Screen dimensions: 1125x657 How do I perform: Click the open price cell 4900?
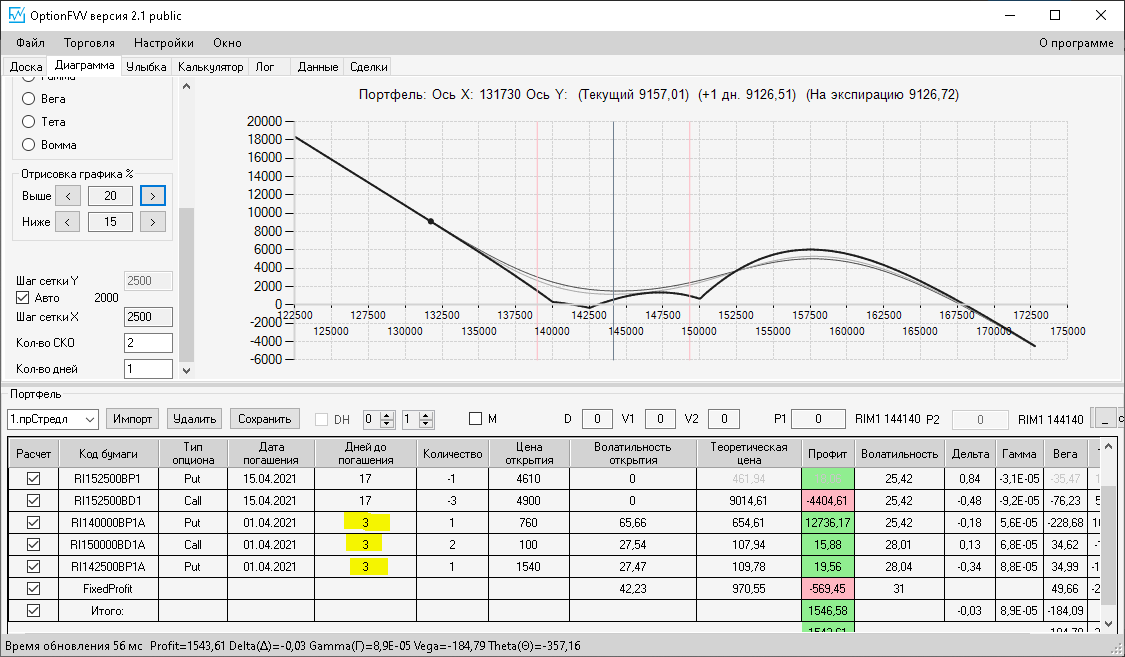529,501
